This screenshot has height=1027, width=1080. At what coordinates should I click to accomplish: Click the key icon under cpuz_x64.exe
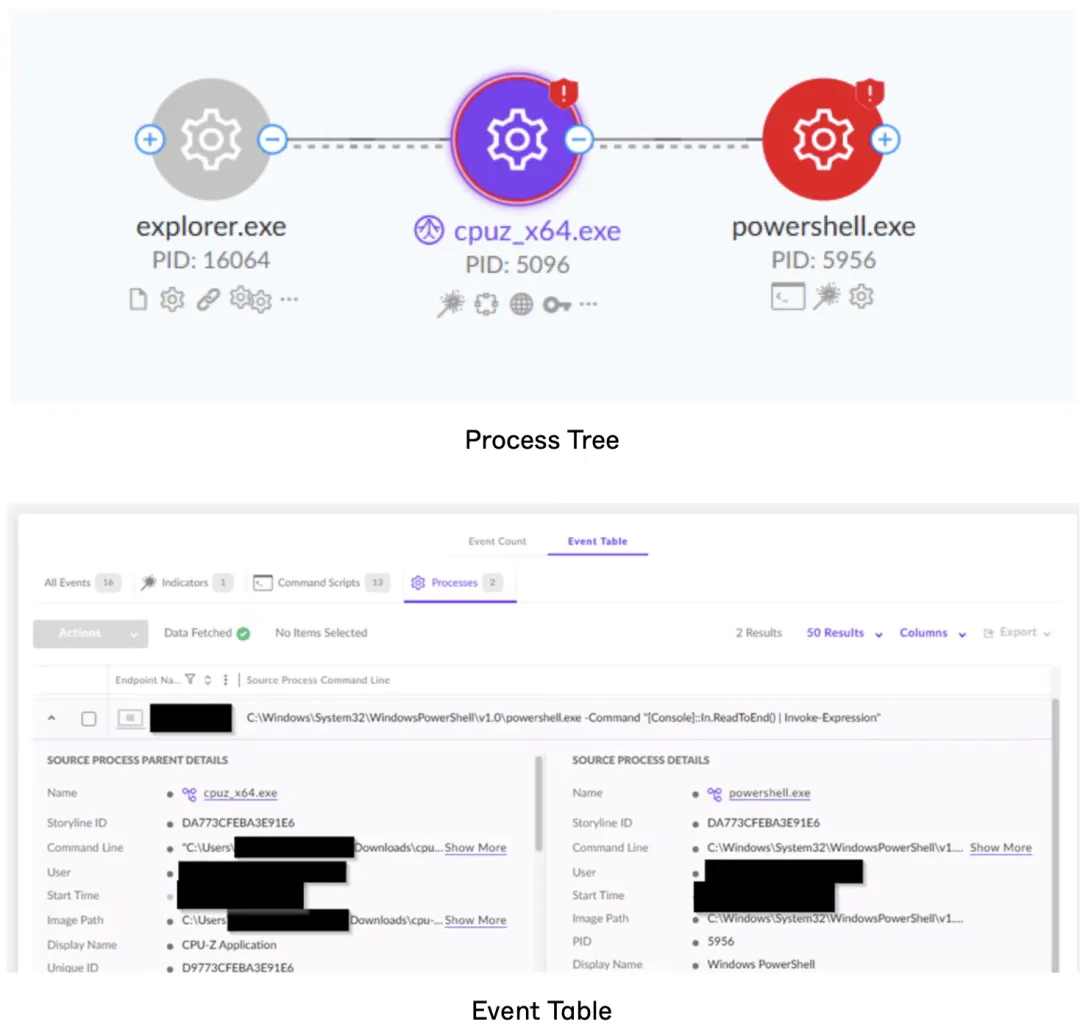557,304
